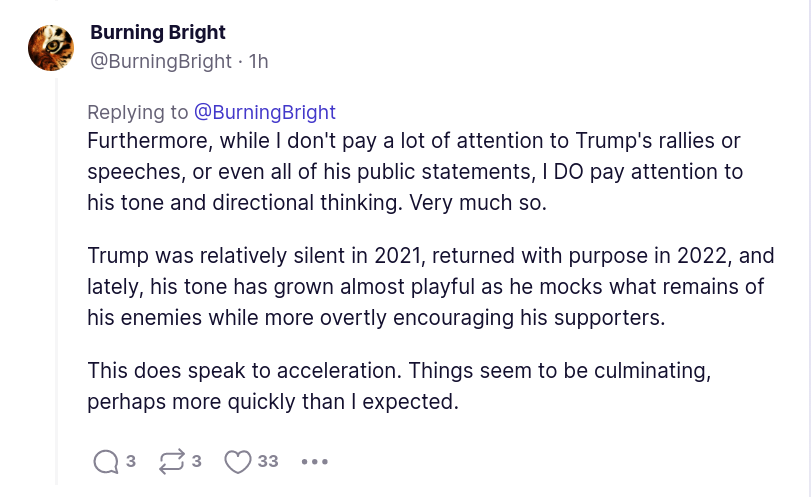The width and height of the screenshot is (811, 497).
Task: Repost this post using the arrows icon
Action: [171, 461]
